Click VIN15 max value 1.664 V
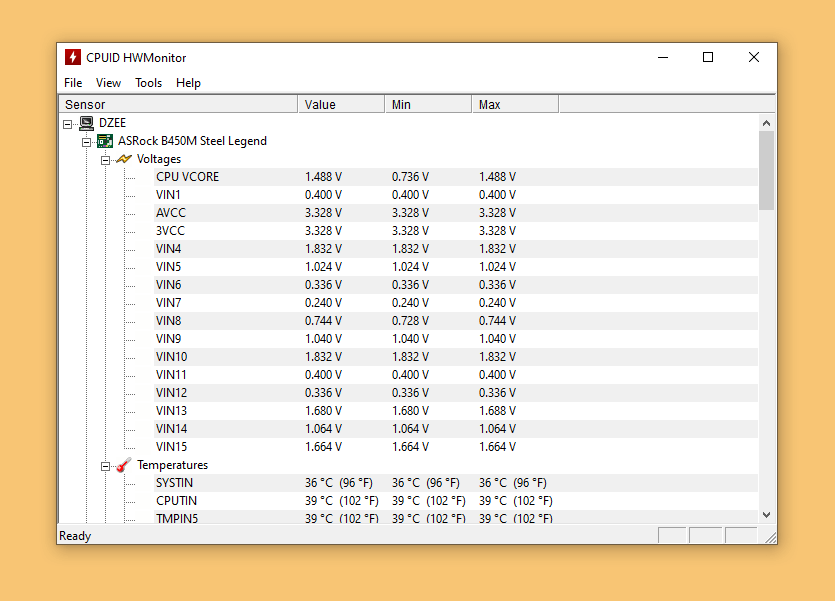This screenshot has height=601, width=835. 497,447
